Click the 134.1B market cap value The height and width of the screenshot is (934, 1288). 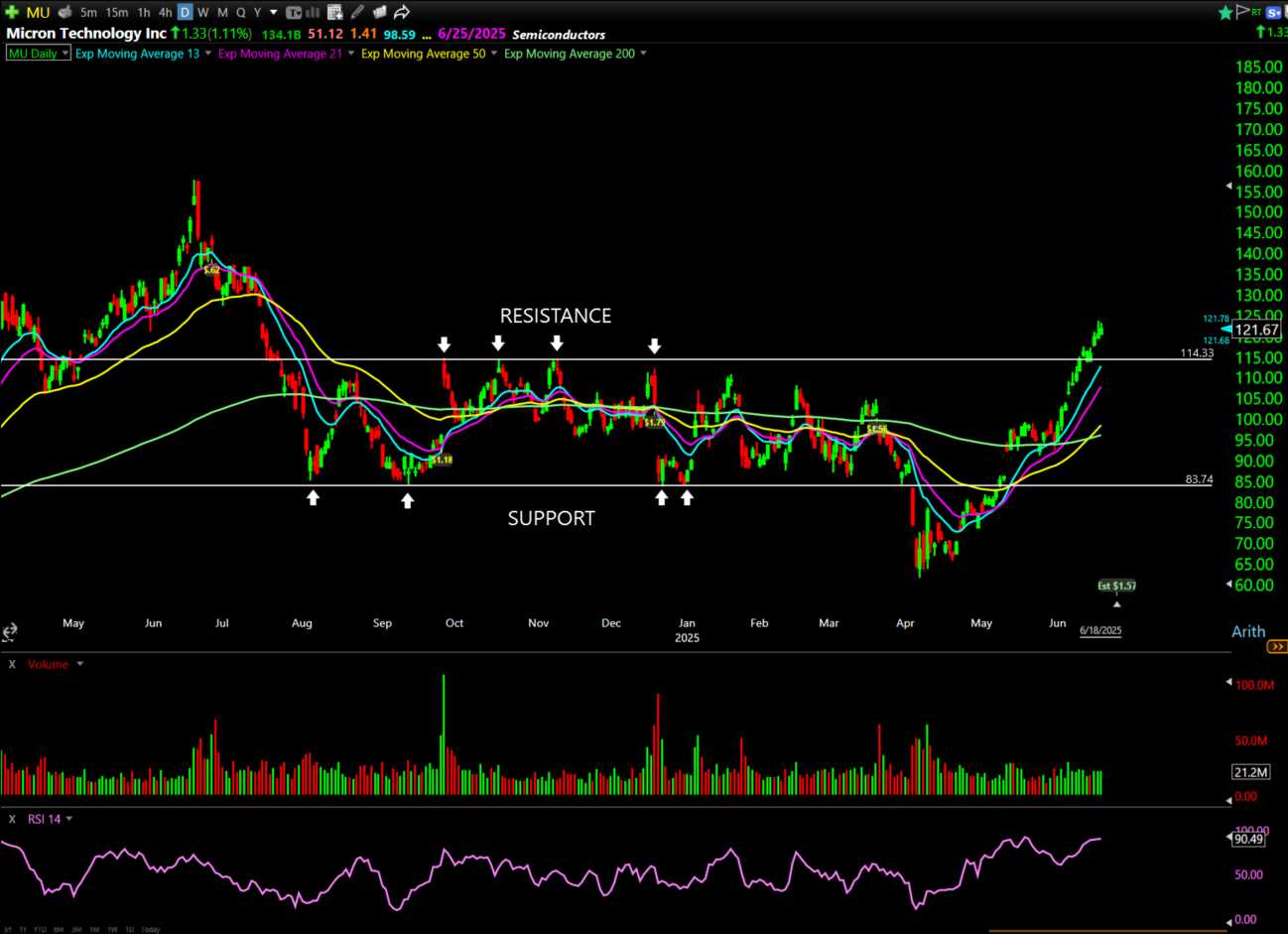pos(281,34)
